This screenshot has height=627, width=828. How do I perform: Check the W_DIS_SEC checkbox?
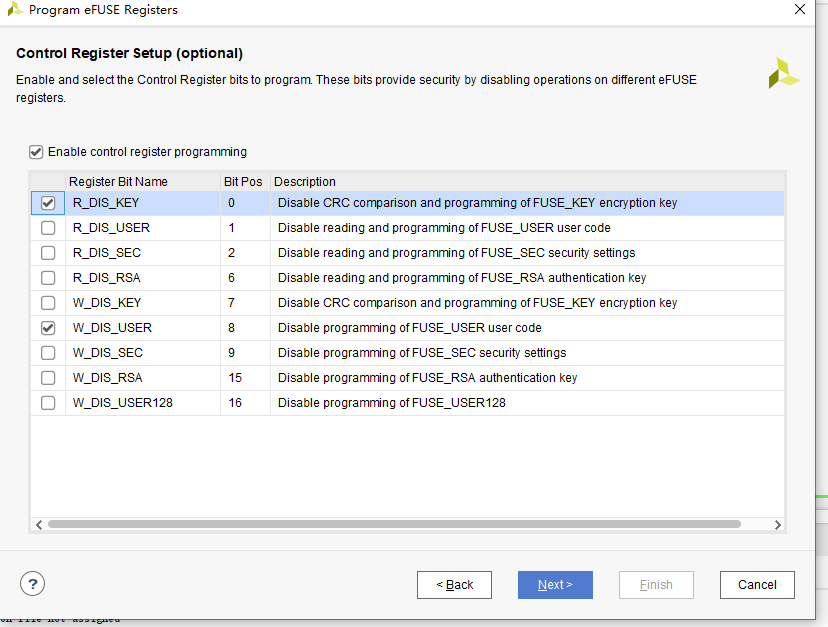pyautogui.click(x=48, y=353)
